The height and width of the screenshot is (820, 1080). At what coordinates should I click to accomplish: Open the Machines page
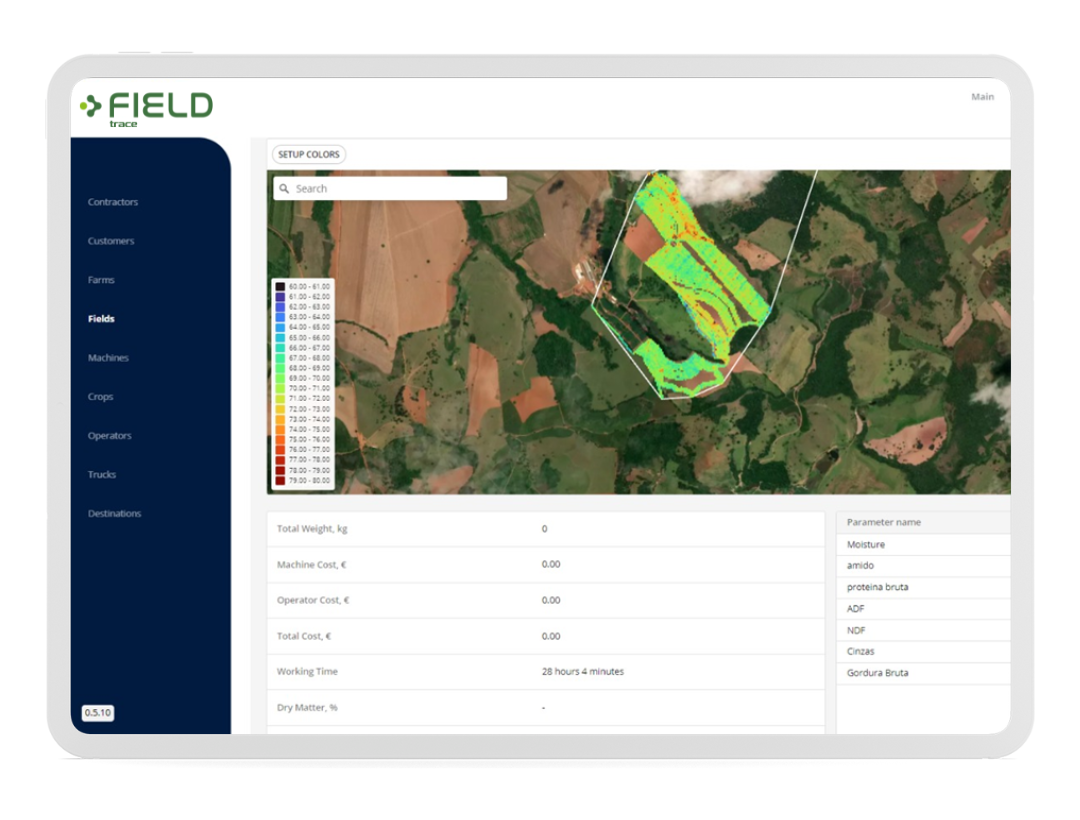107,358
